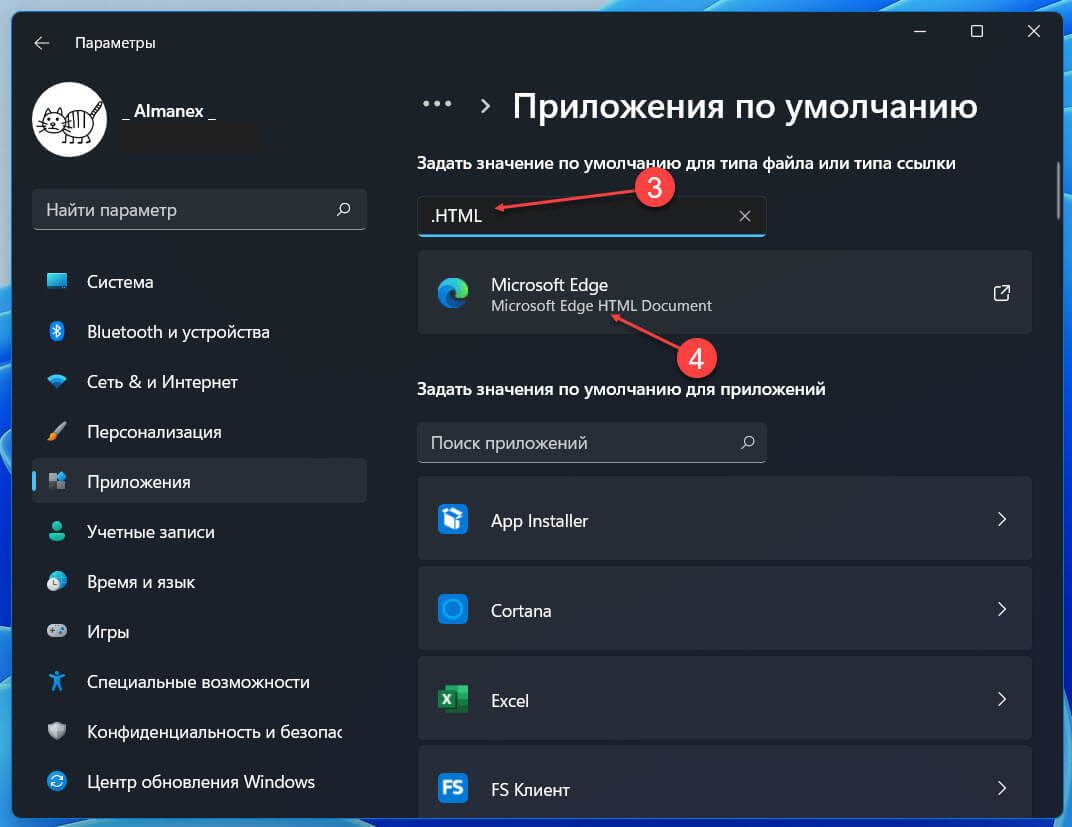Open Bluetooth и устройства section
Image resolution: width=1072 pixels, height=827 pixels.
pyautogui.click(x=199, y=331)
